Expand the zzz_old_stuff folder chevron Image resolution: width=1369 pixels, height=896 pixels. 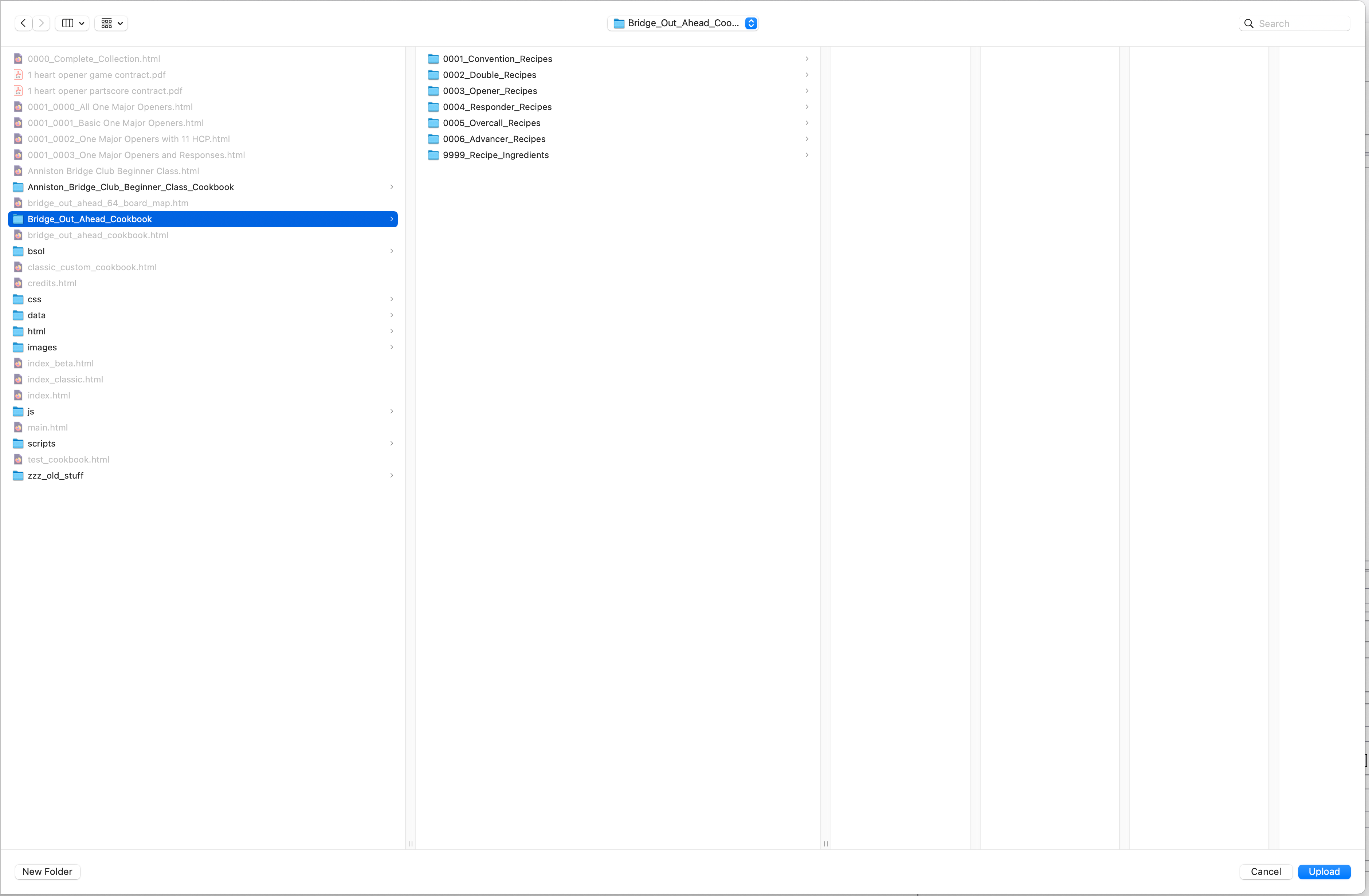point(392,476)
